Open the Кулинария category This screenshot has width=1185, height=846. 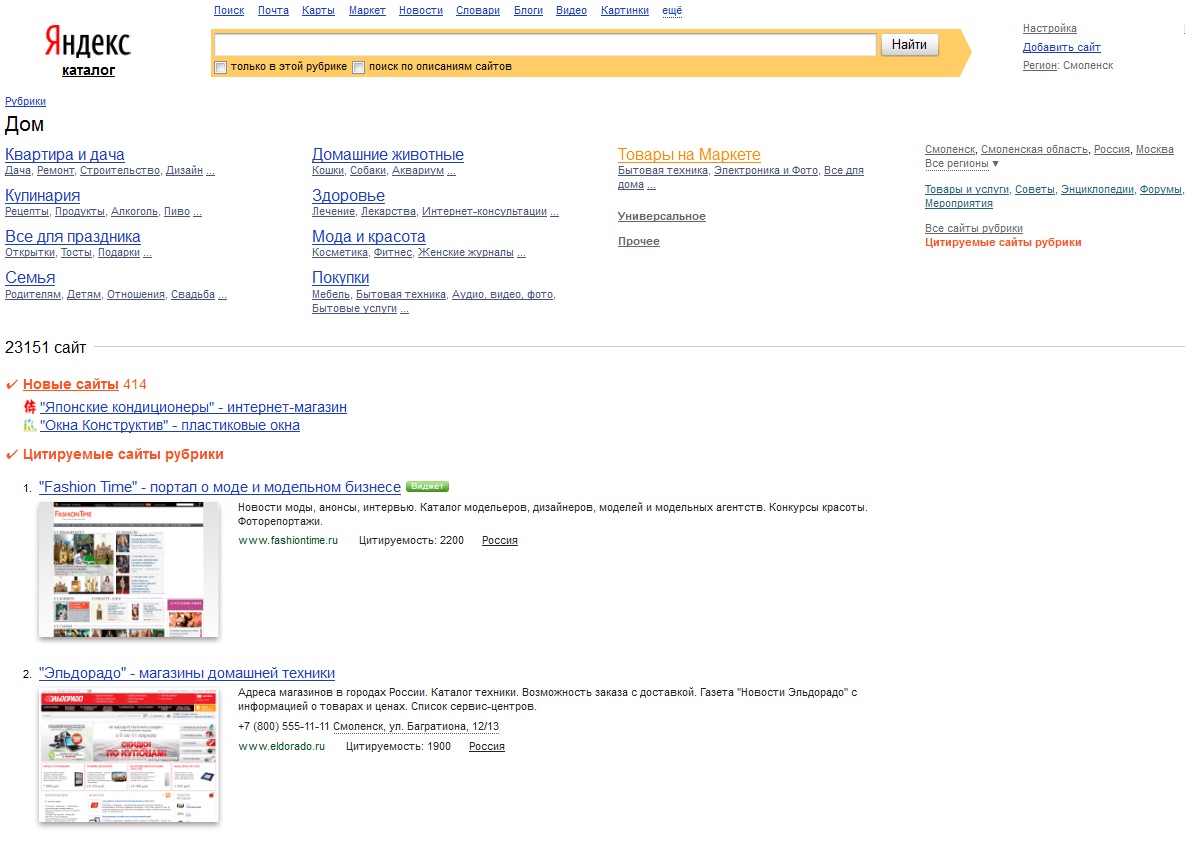click(42, 196)
